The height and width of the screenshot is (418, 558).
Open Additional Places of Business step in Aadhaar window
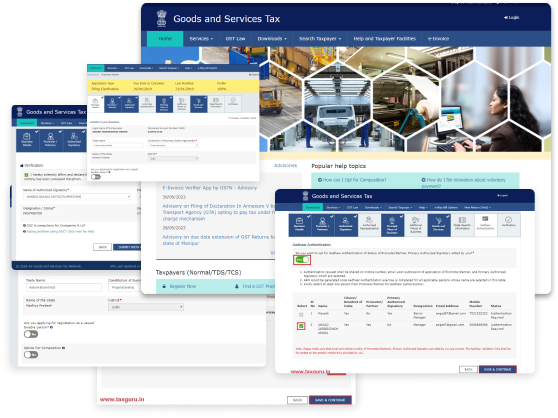point(415,225)
